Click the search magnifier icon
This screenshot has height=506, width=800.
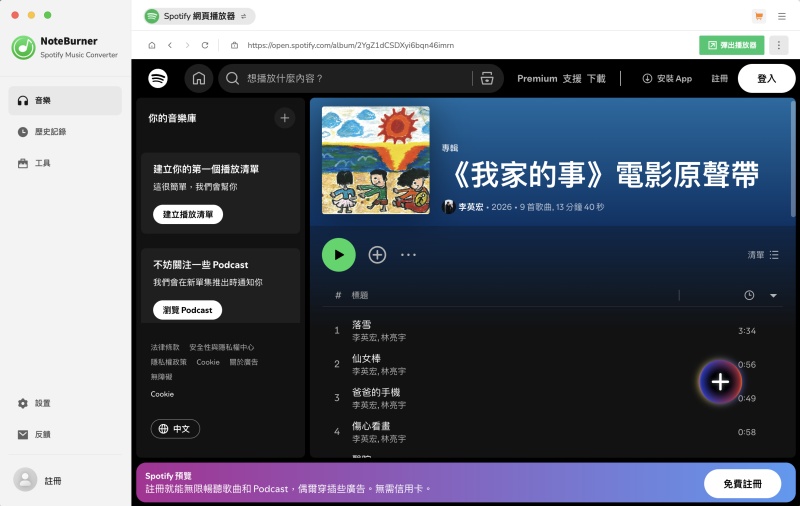coord(233,79)
